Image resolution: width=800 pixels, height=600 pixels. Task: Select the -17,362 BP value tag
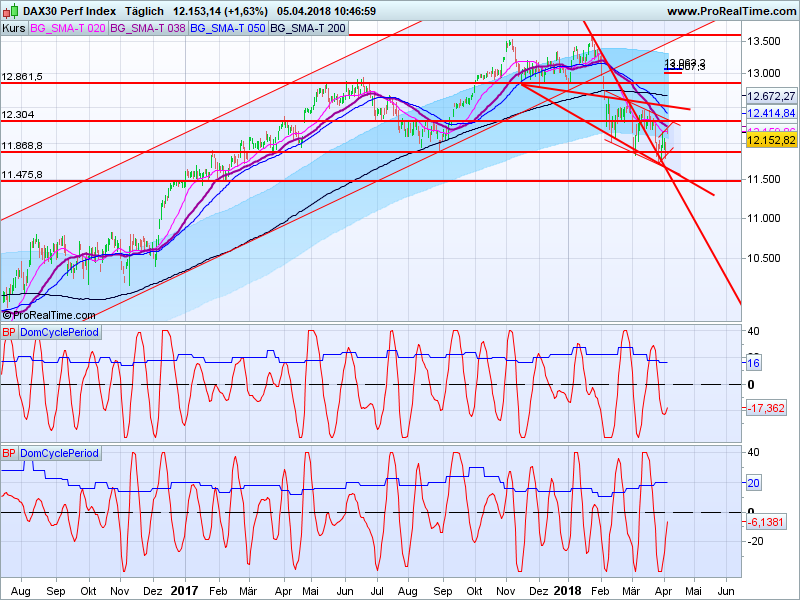click(x=766, y=408)
